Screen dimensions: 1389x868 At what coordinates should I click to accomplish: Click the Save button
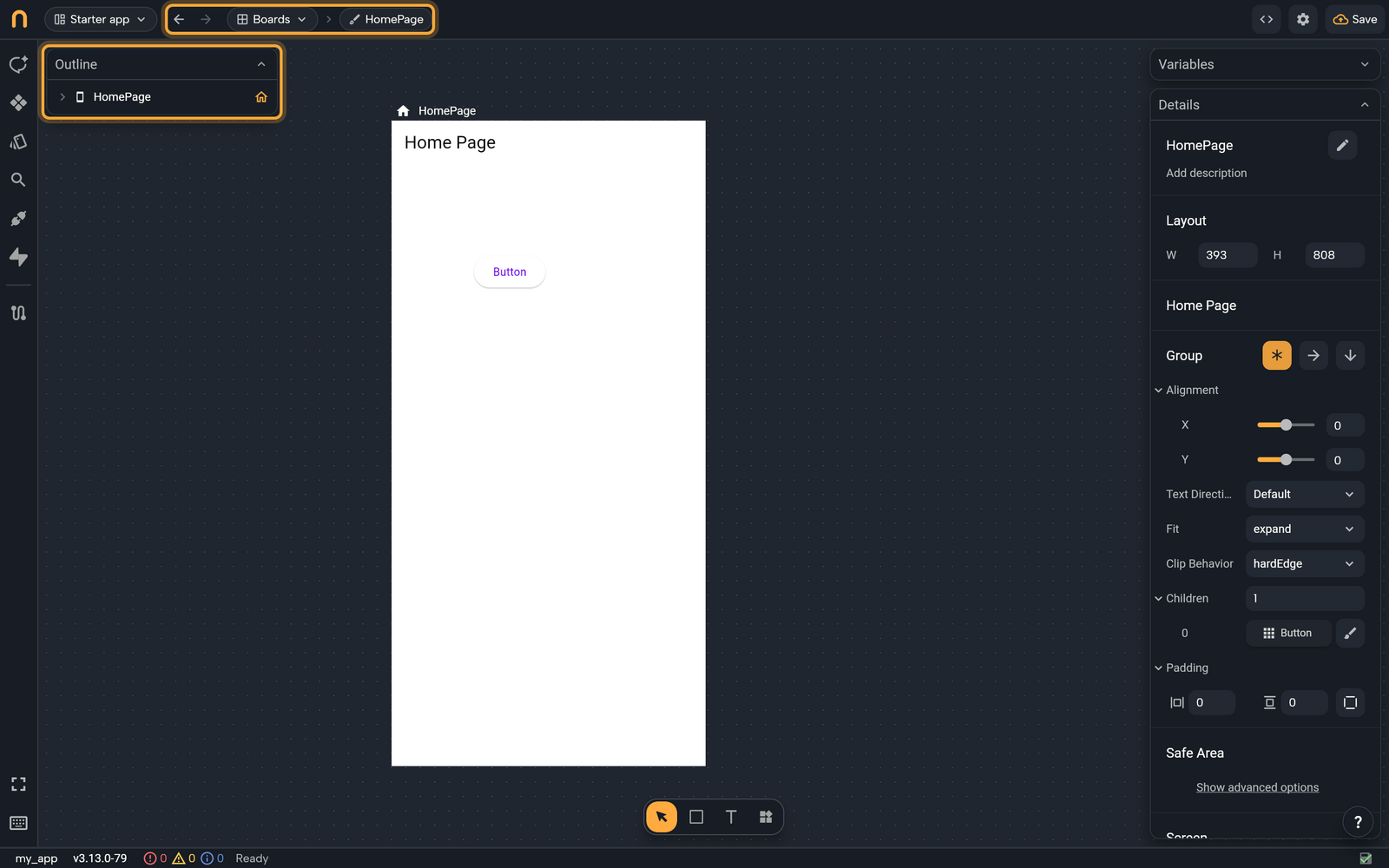tap(1355, 19)
